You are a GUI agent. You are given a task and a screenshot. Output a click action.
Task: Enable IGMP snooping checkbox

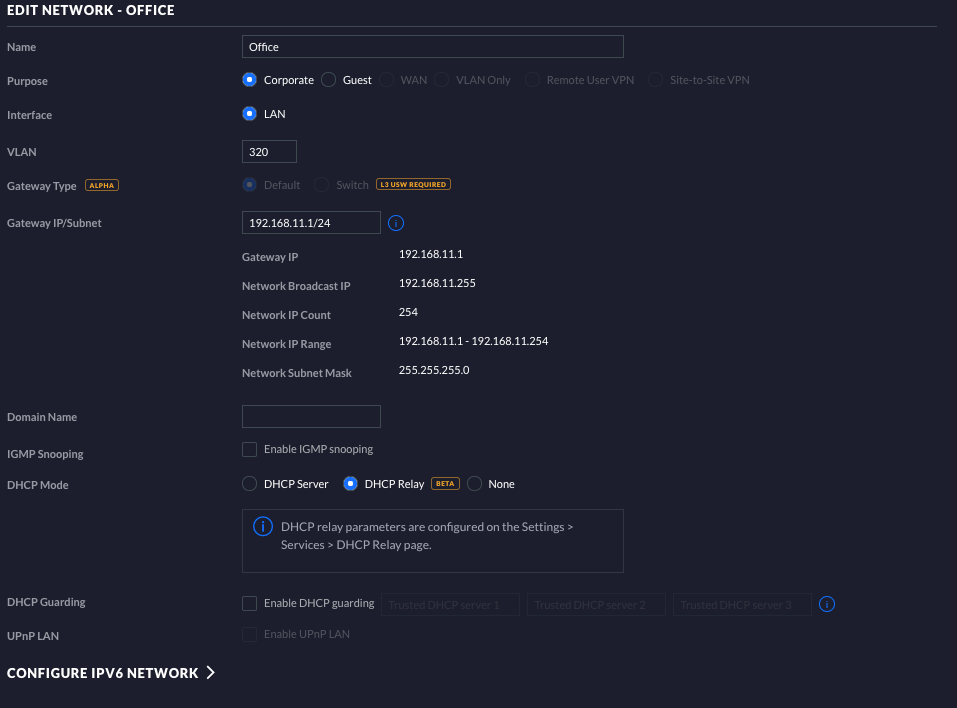250,450
